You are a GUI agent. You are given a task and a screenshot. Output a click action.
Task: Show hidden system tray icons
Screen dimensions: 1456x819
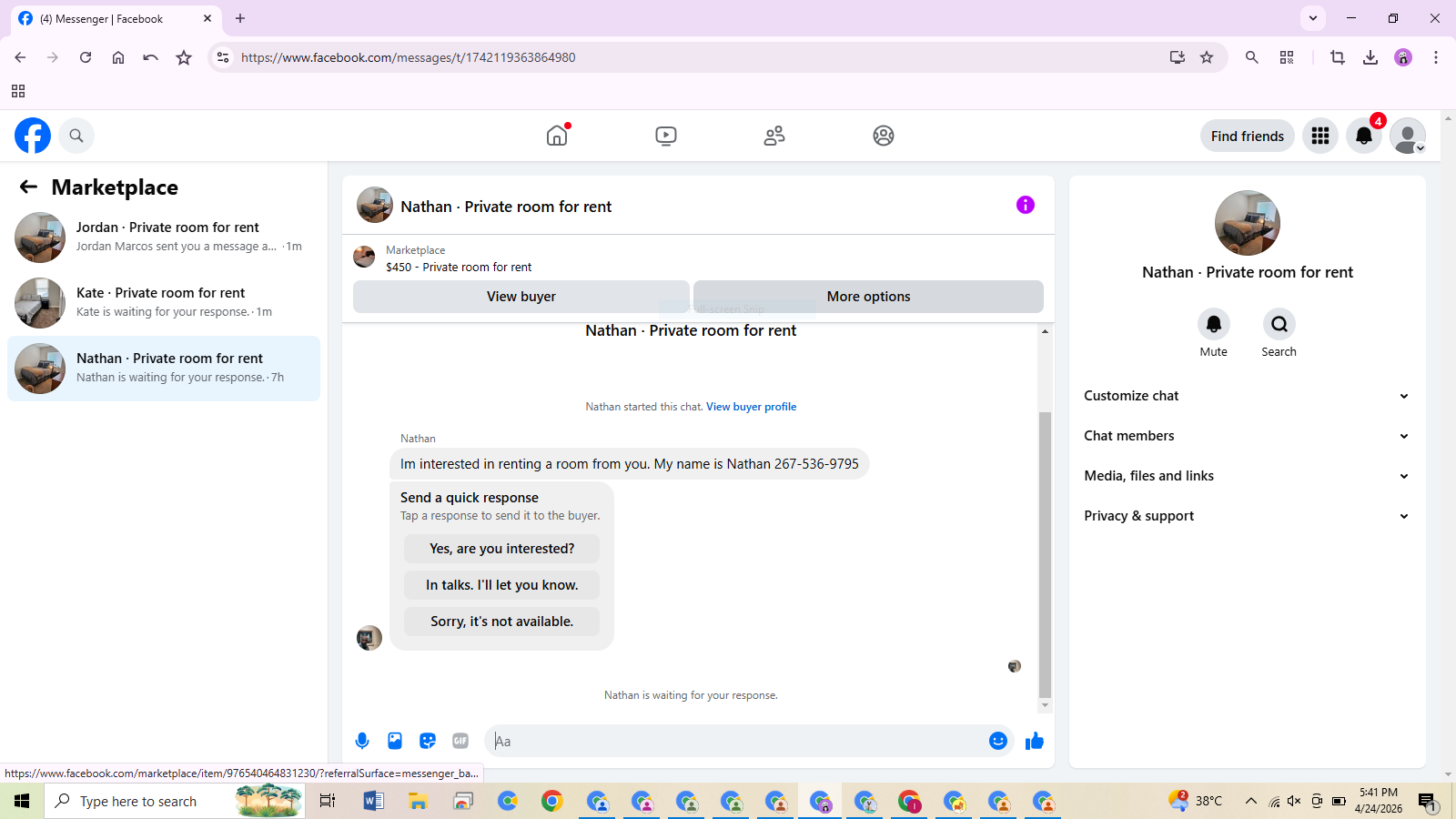pyautogui.click(x=1251, y=801)
